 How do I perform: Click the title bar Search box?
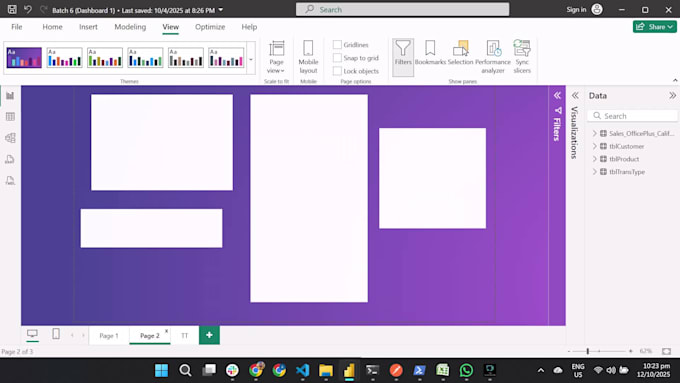[402, 9]
